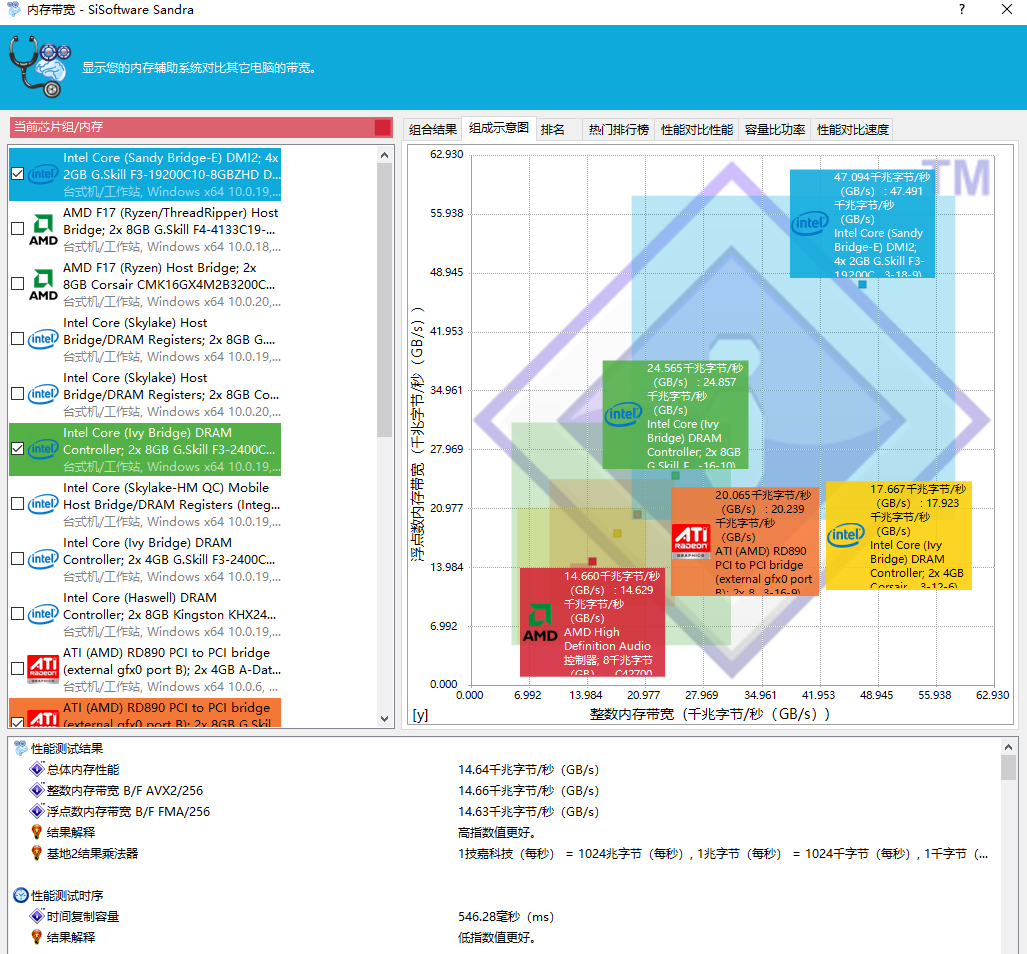Click Intel logo of Skylake-HM QC Mobile item
Image resolution: width=1027 pixels, height=954 pixels.
[x=43, y=504]
